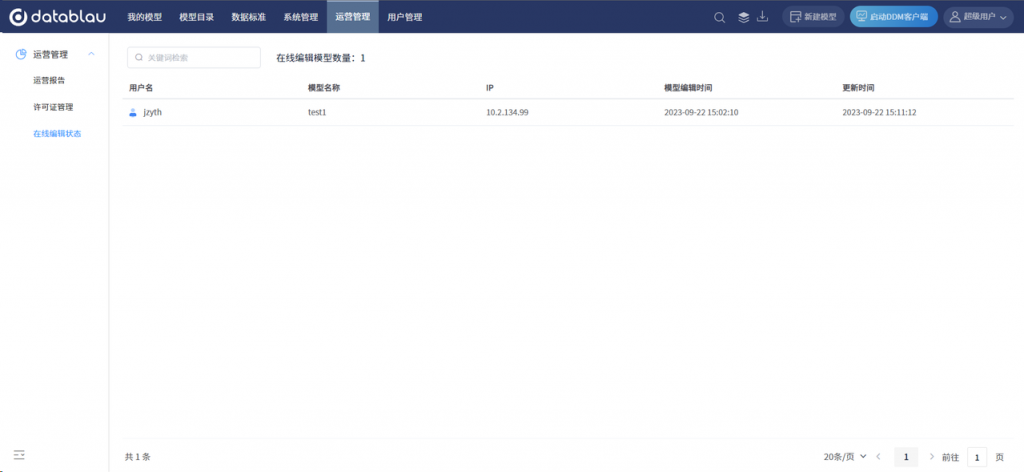Click the 模型名称 column header
The image size is (1024, 472).
point(324,87)
